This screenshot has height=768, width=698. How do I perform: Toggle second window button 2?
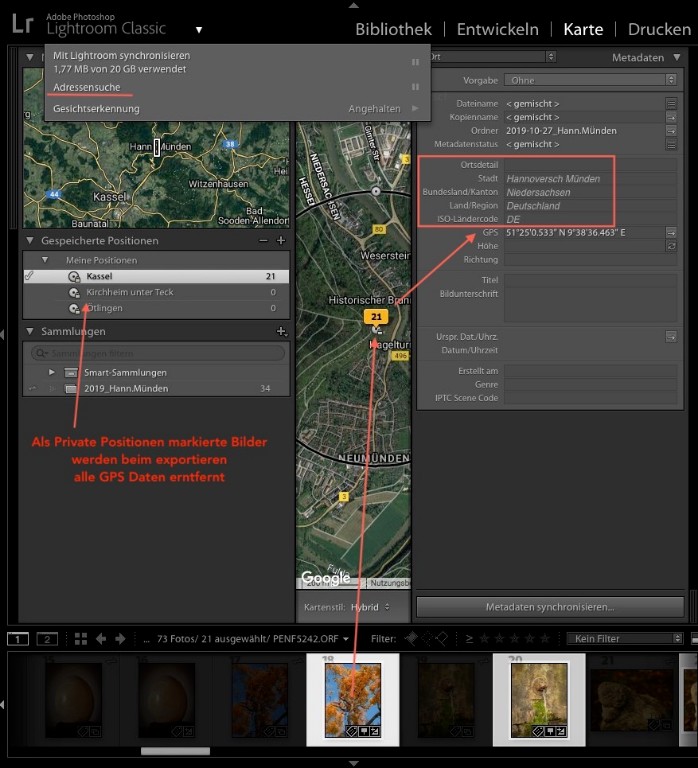[48, 639]
